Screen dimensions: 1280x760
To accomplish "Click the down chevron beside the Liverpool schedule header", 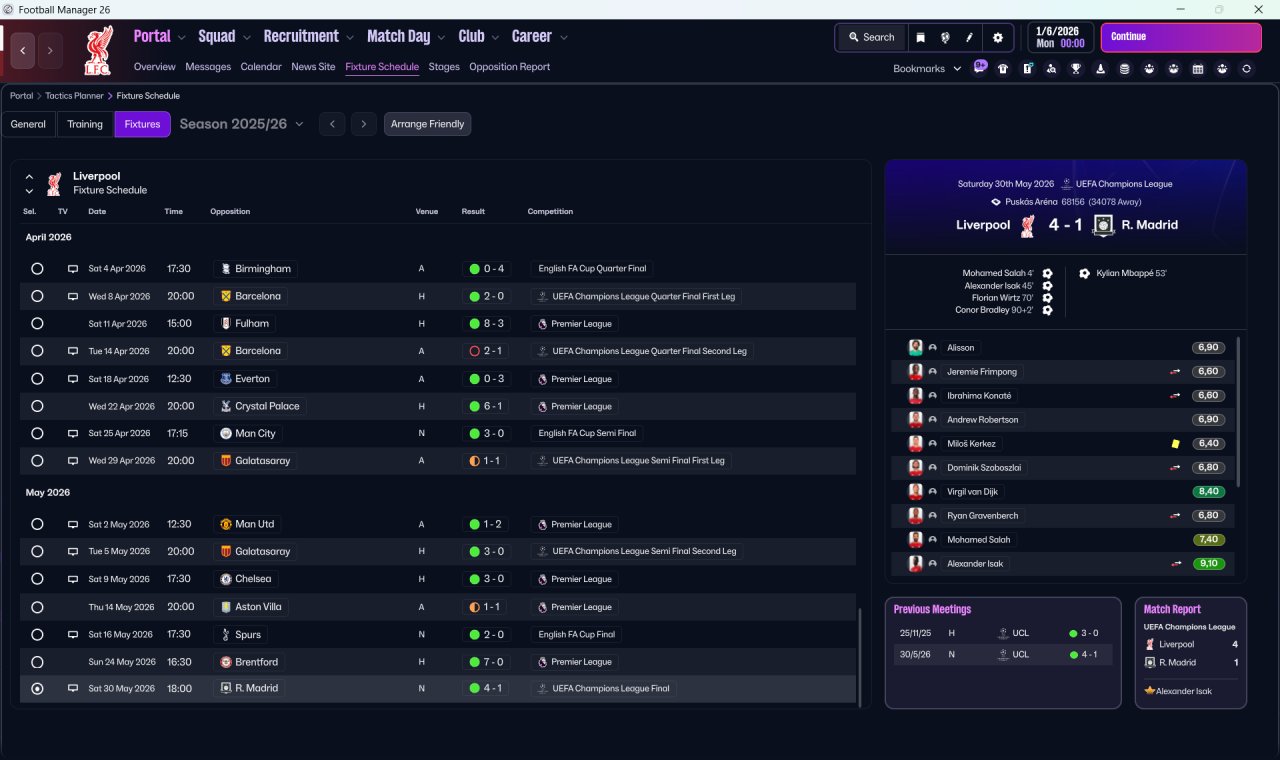I will (x=29, y=191).
